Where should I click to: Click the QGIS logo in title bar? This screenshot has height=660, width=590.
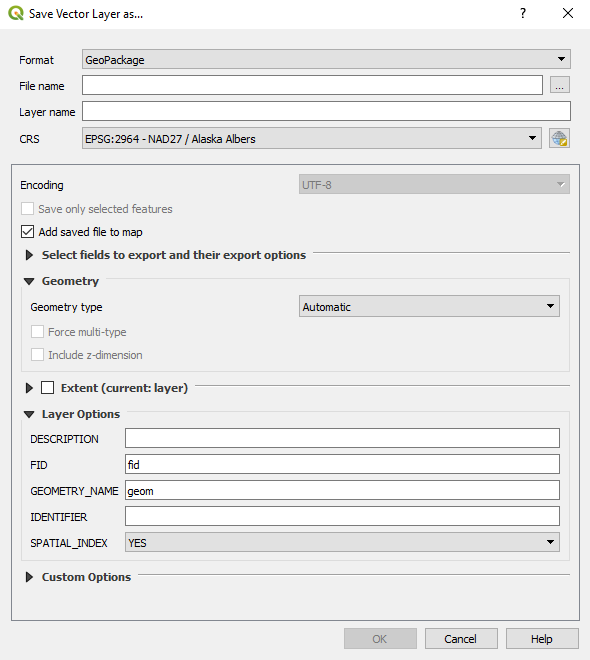(16, 13)
